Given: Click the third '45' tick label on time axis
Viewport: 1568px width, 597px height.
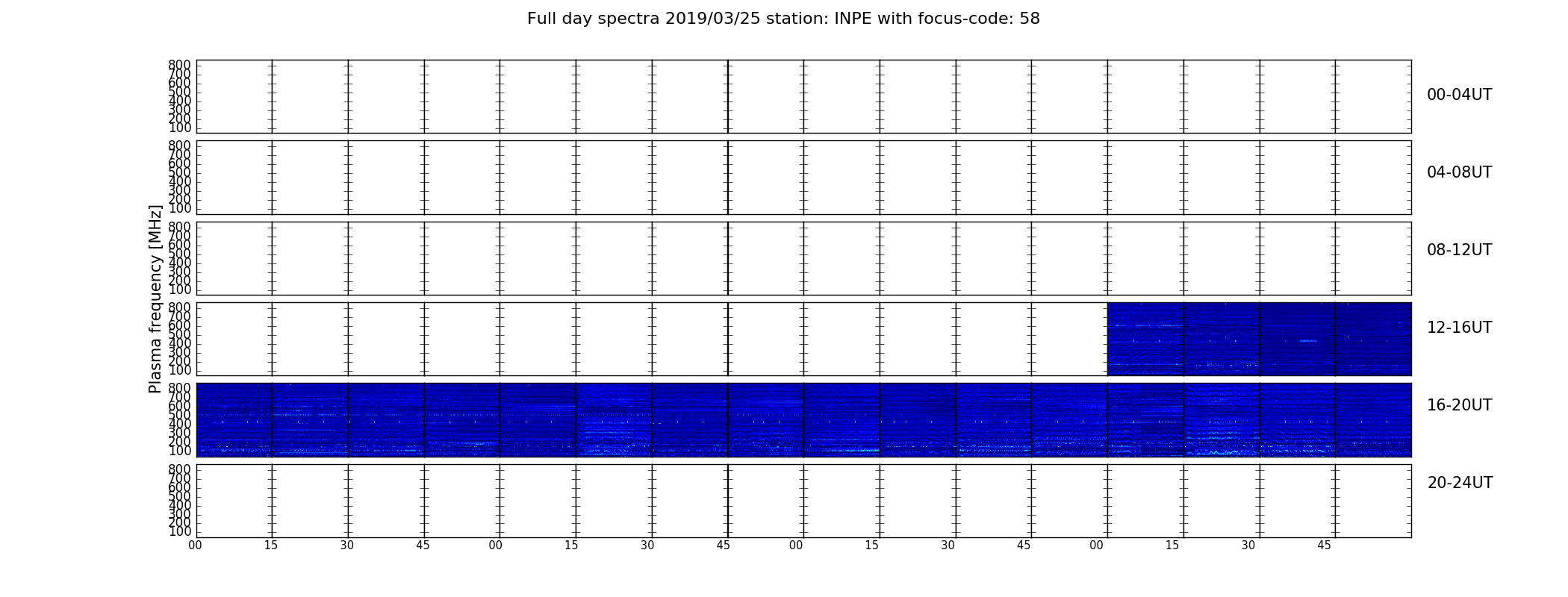Looking at the screenshot, I should 1024,546.
